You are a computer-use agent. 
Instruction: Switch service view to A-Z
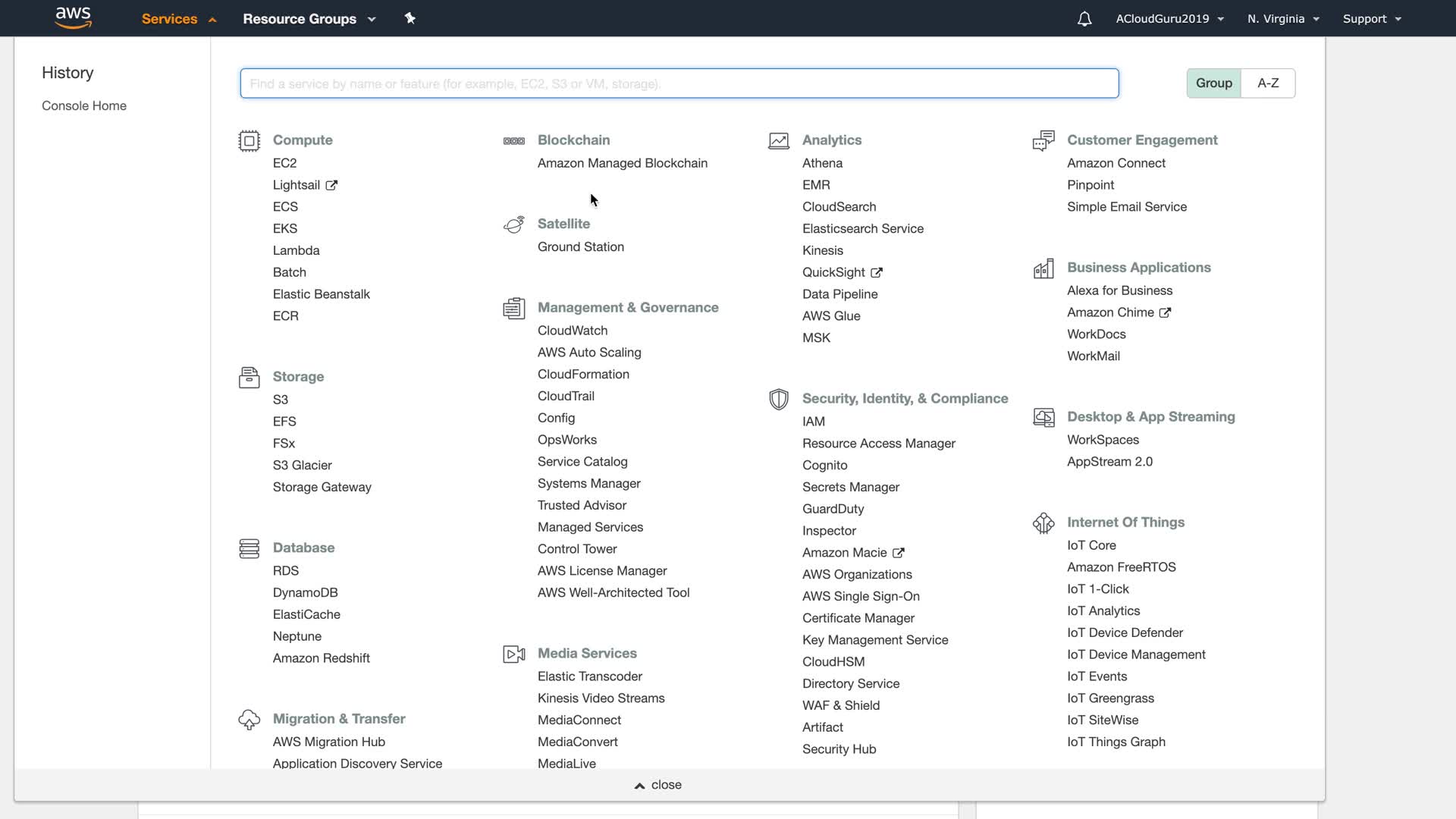tap(1268, 83)
